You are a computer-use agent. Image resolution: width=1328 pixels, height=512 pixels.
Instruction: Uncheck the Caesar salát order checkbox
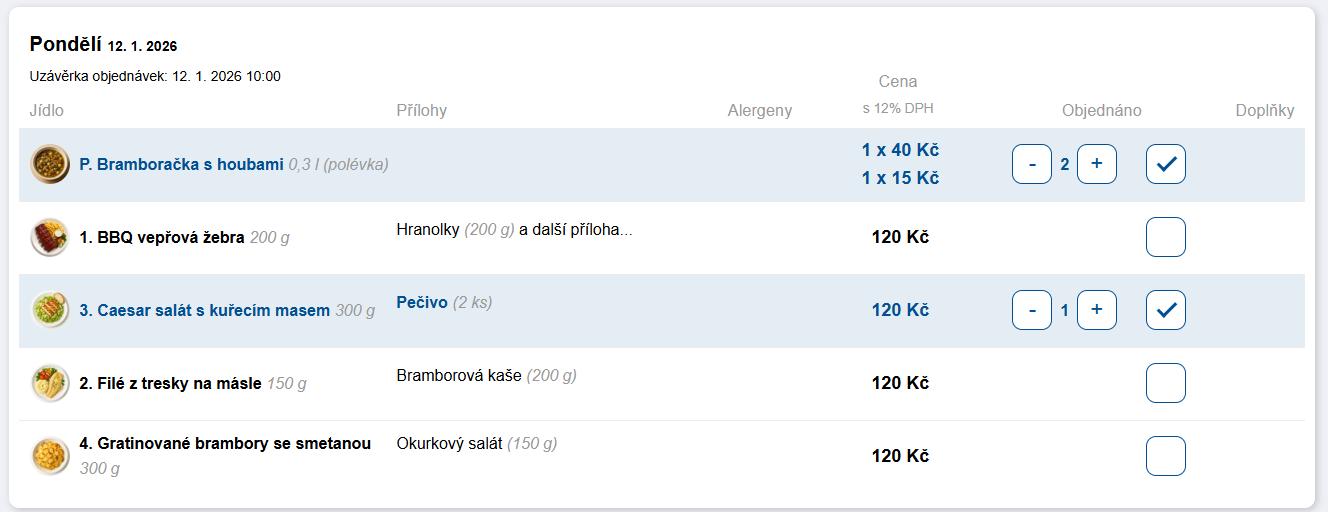(1166, 310)
